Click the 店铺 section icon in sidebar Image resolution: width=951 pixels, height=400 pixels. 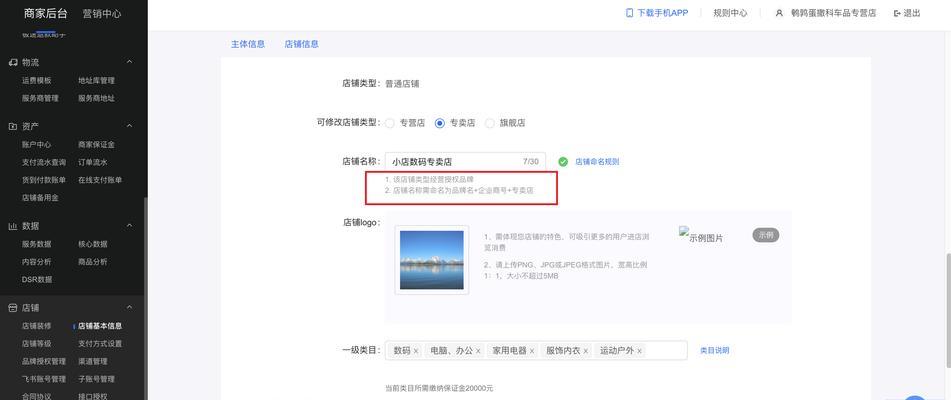tap(13, 308)
